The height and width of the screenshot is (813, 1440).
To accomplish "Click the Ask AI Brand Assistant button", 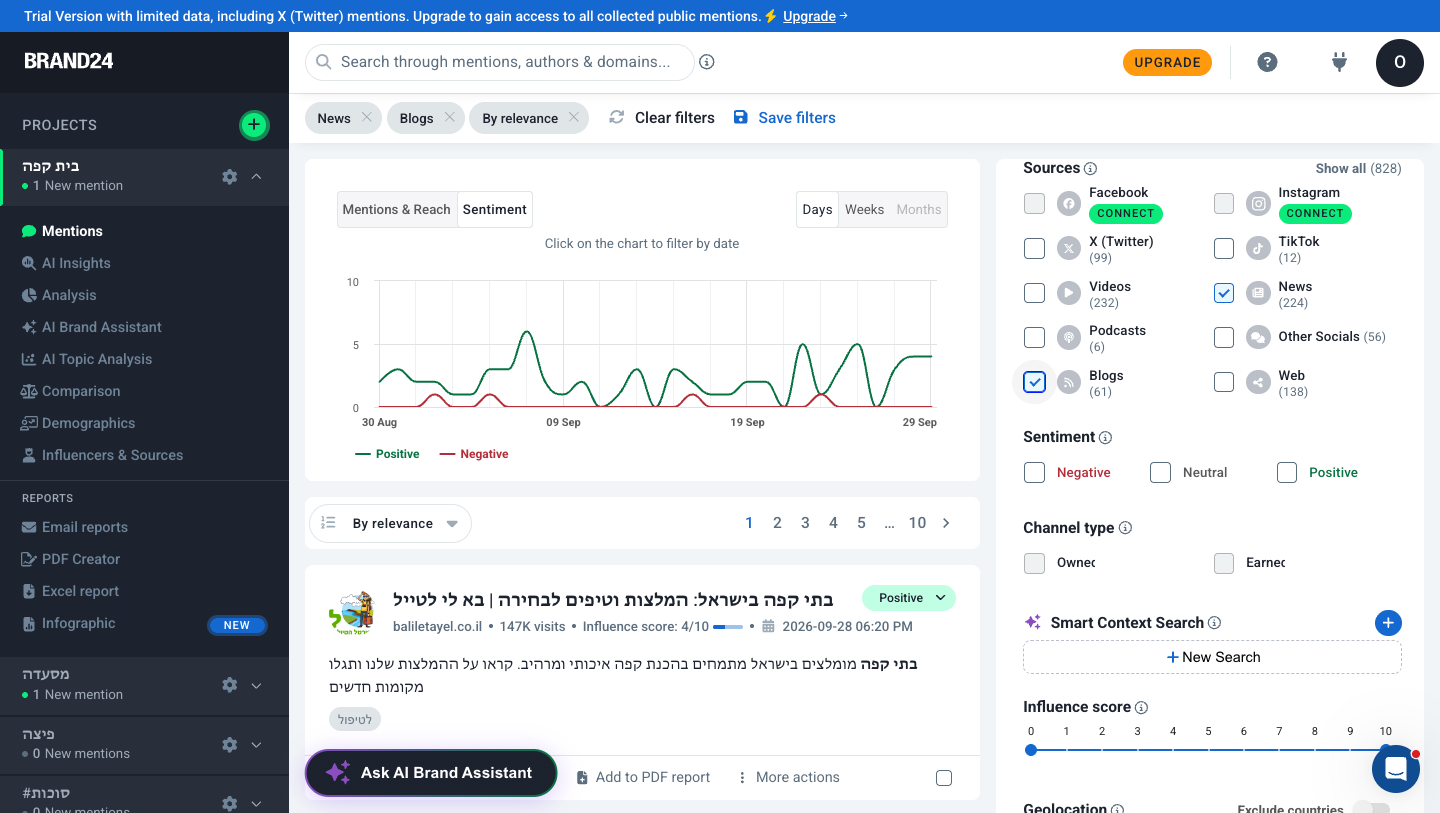I will coord(431,773).
